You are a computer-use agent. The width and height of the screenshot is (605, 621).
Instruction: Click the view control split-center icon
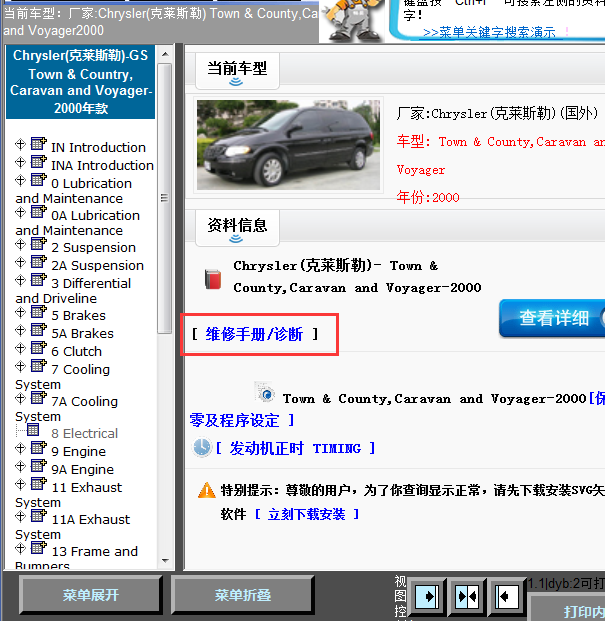pyautogui.click(x=467, y=596)
